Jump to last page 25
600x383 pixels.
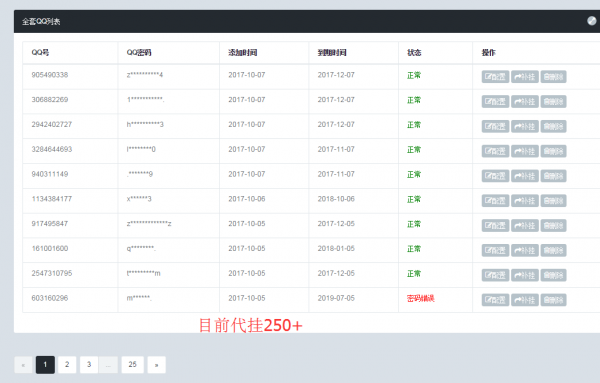(132, 365)
